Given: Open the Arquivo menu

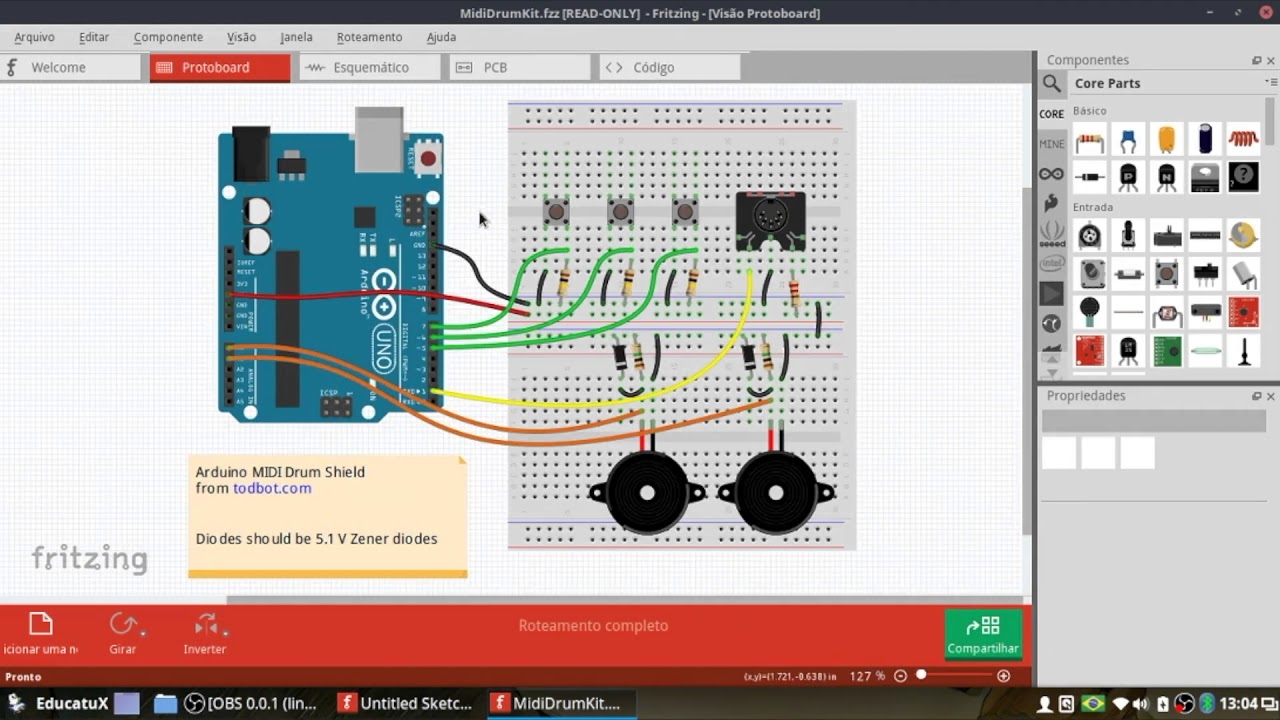Looking at the screenshot, I should pyautogui.click(x=34, y=37).
